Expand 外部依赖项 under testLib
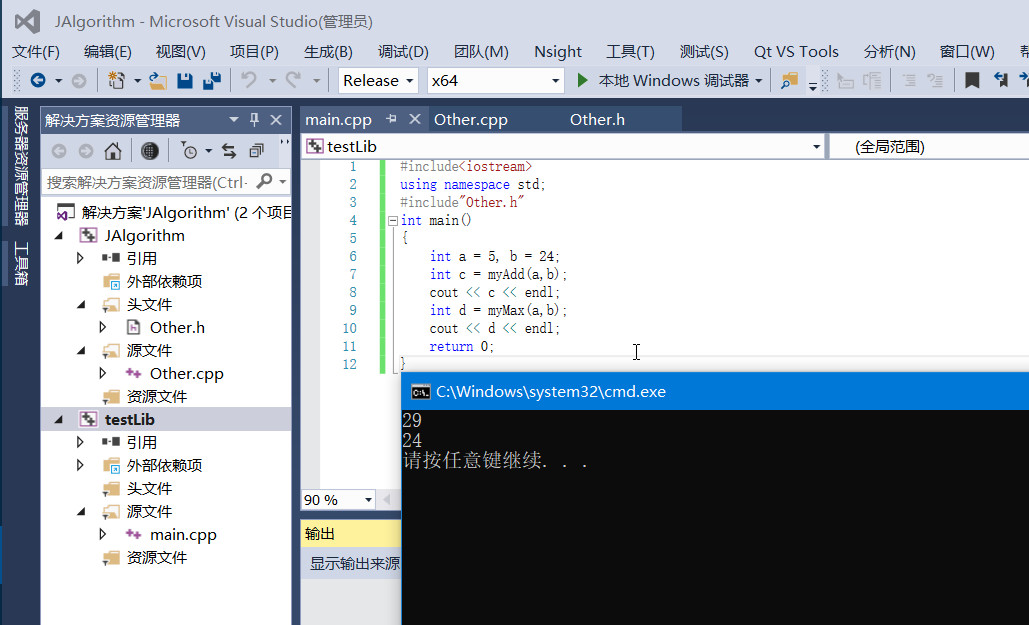The height and width of the screenshot is (625, 1029). coord(81,465)
